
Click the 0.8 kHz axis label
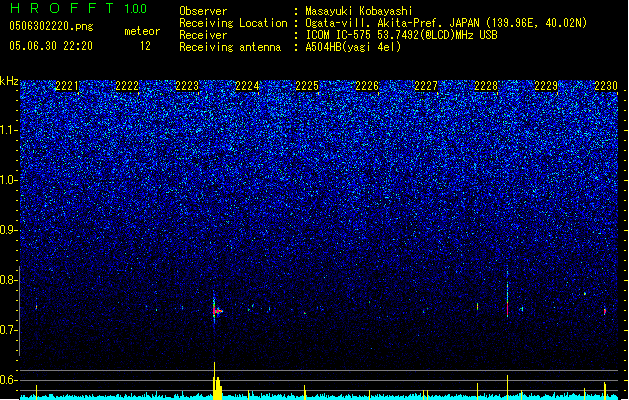point(8,280)
